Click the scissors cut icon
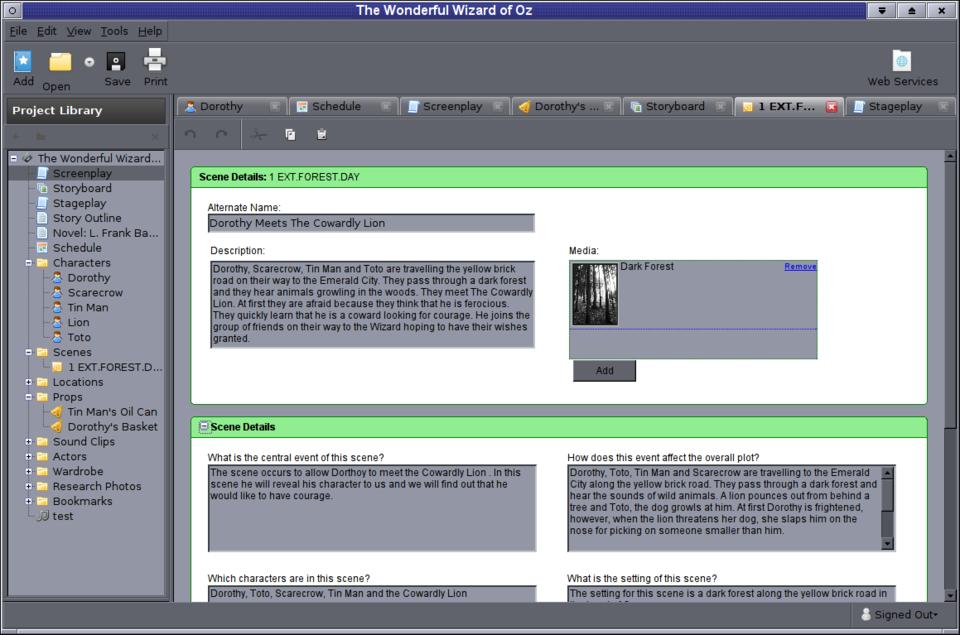The image size is (960, 635). pos(259,134)
